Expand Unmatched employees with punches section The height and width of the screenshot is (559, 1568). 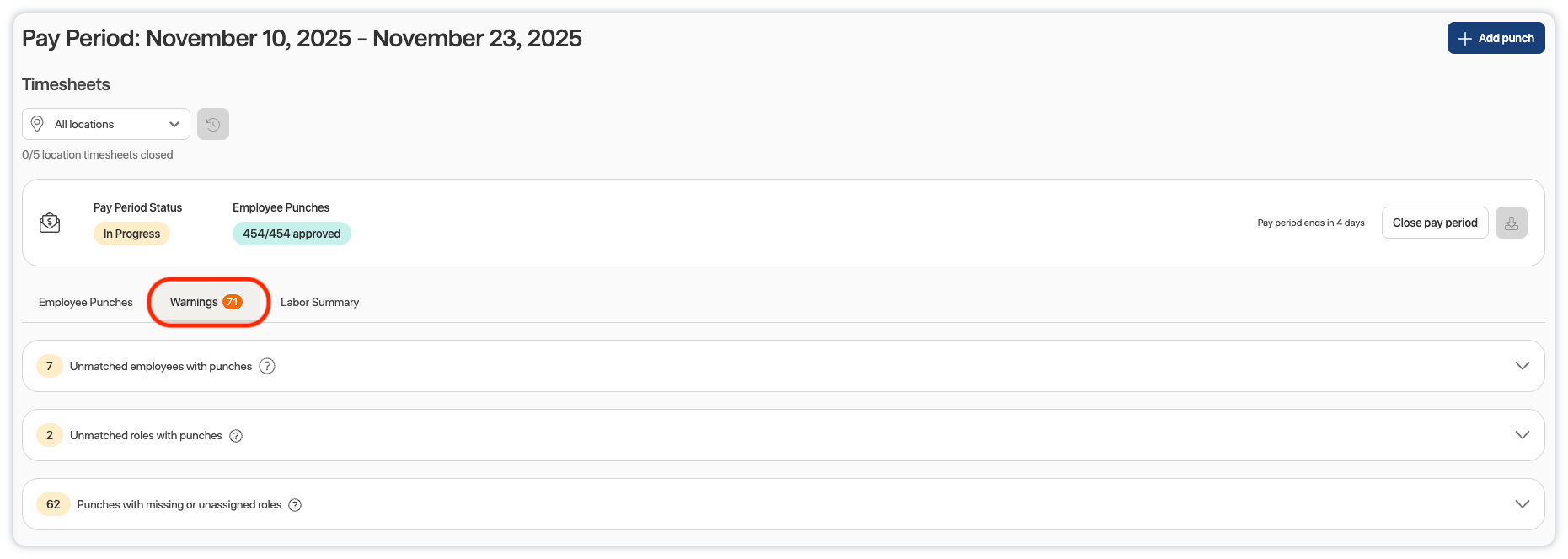tap(1522, 366)
